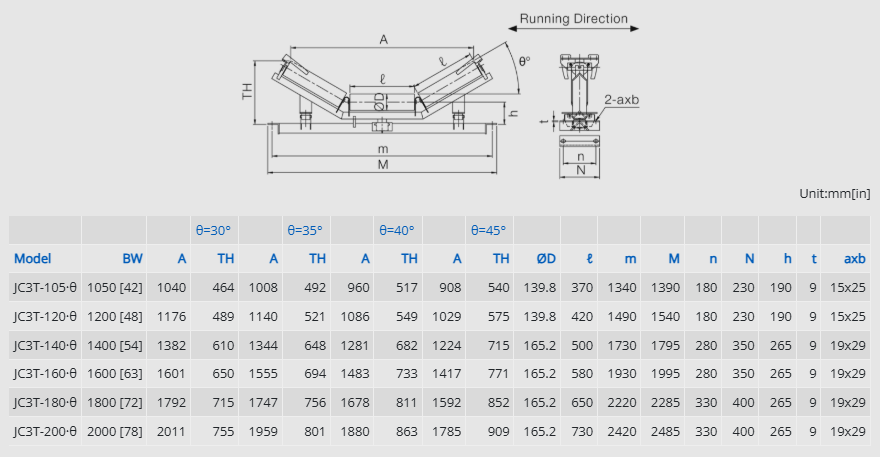Select the BW column header
Viewport: 880px width, 457px height.
click(132, 258)
